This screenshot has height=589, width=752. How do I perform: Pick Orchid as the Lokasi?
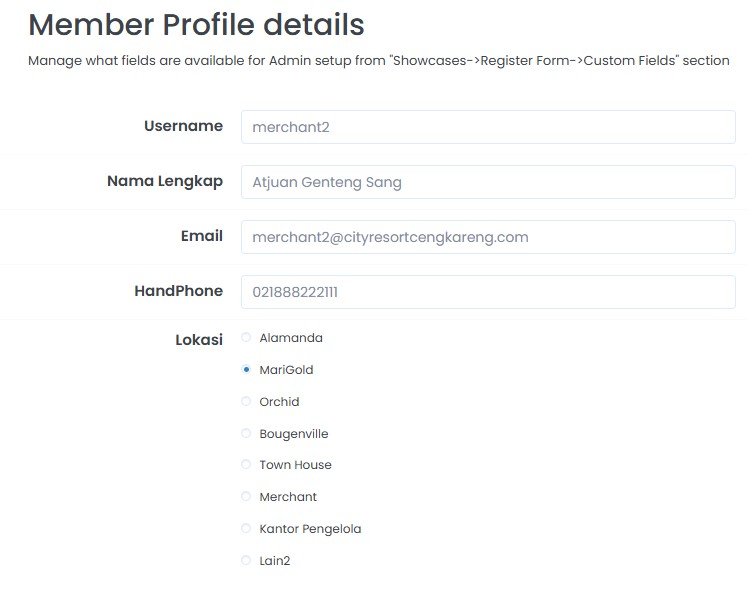tap(246, 402)
